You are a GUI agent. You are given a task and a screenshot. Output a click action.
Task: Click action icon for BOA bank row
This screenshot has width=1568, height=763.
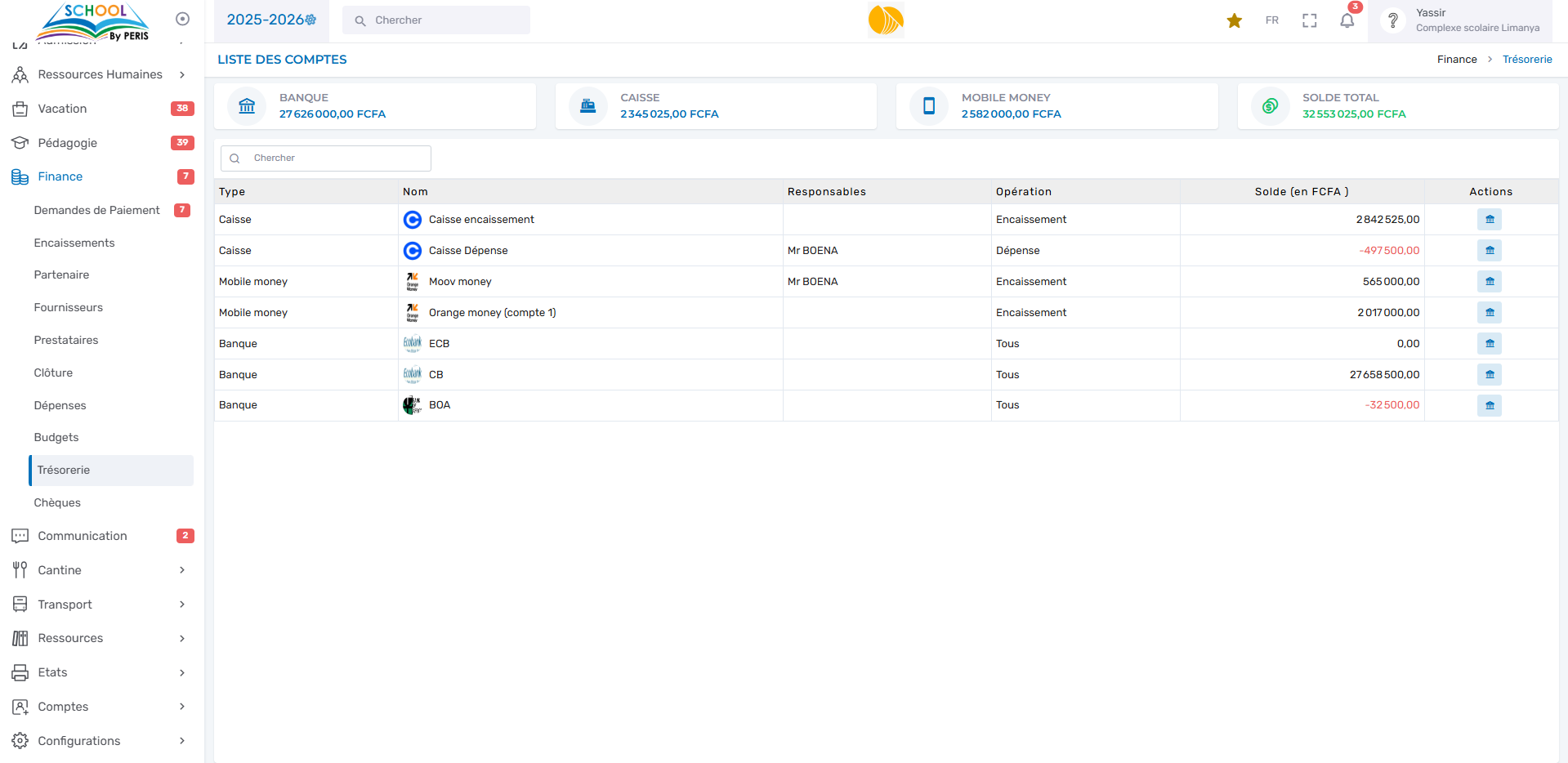click(x=1489, y=406)
